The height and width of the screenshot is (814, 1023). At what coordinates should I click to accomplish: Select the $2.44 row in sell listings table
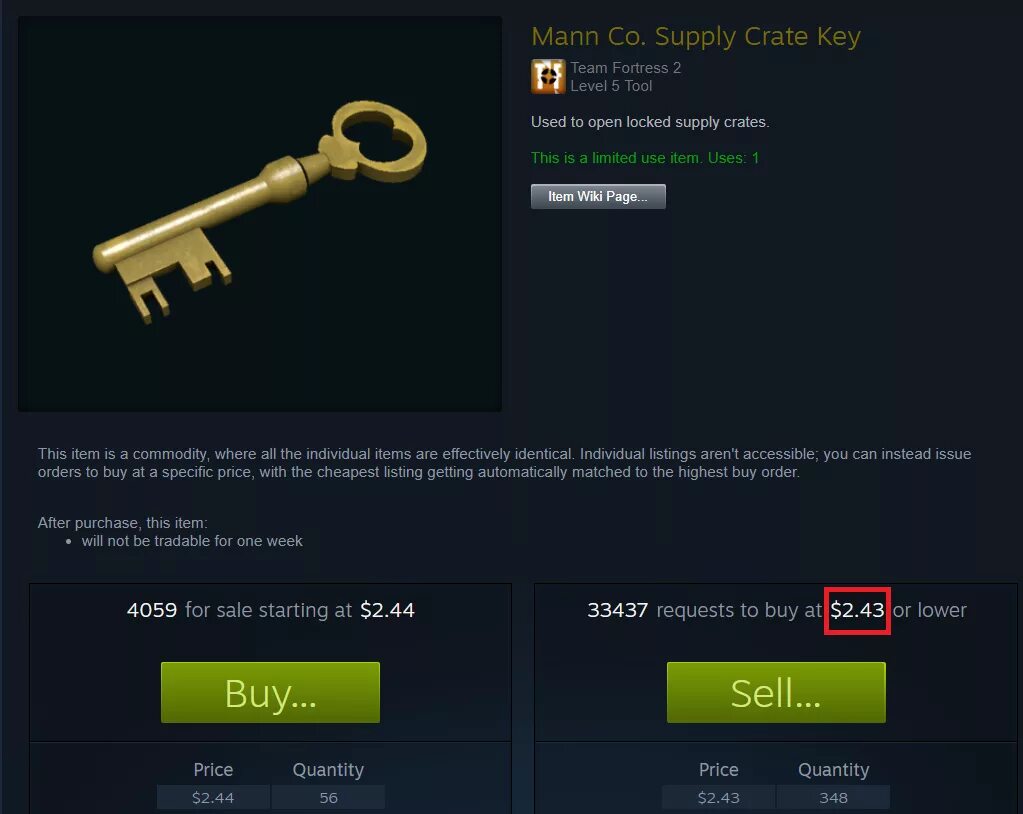271,798
